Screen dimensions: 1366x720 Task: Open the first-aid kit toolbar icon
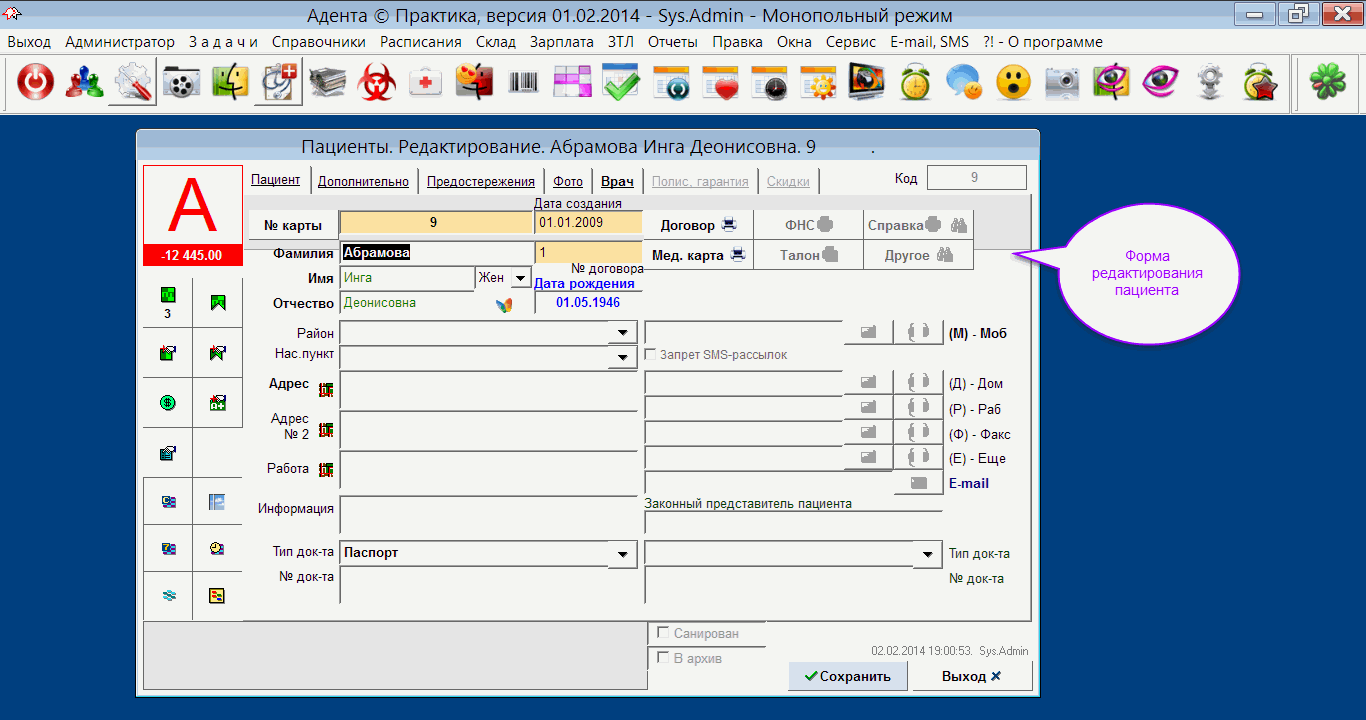point(426,84)
